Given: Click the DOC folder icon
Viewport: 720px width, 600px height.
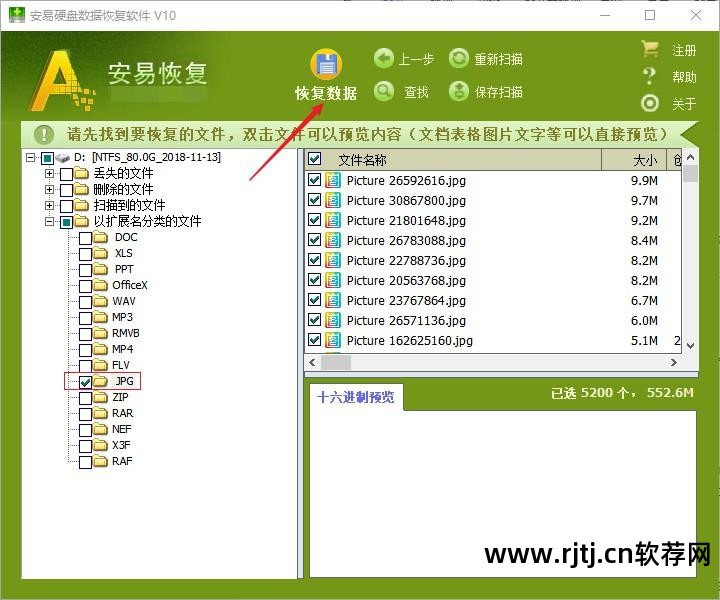Looking at the screenshot, I should pyautogui.click(x=100, y=237).
